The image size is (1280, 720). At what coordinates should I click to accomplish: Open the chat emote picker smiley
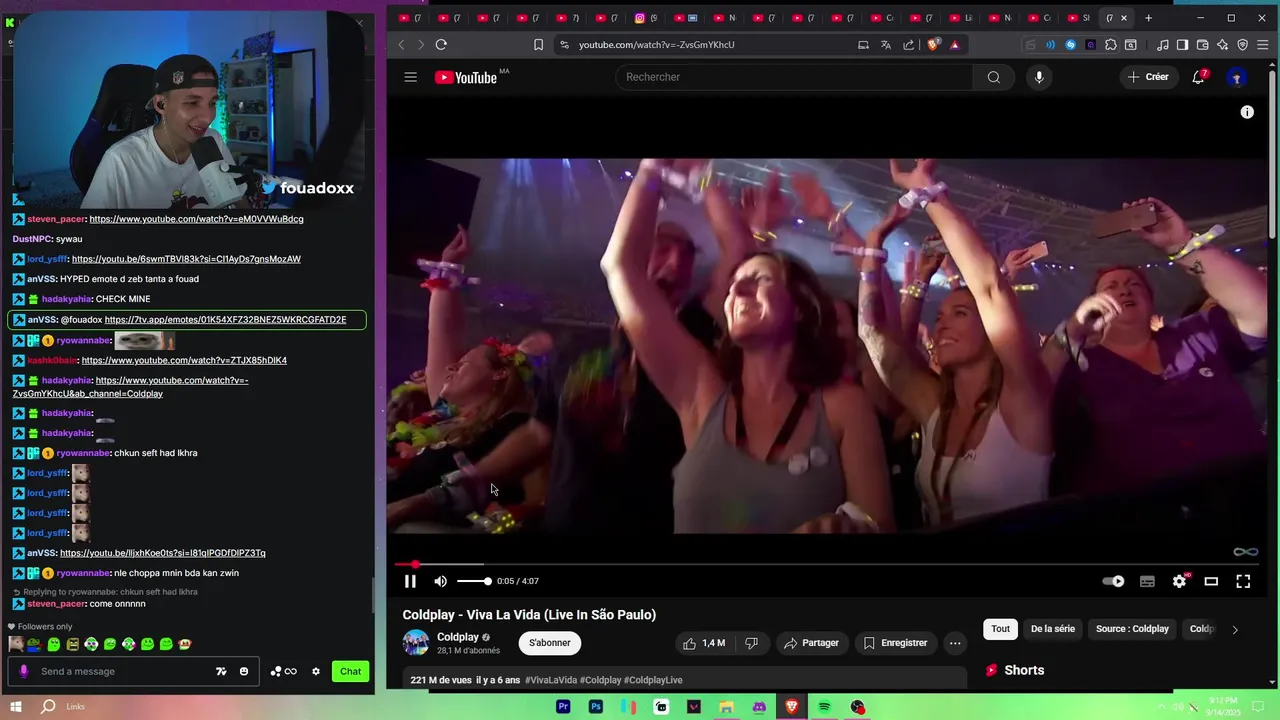pyautogui.click(x=243, y=671)
